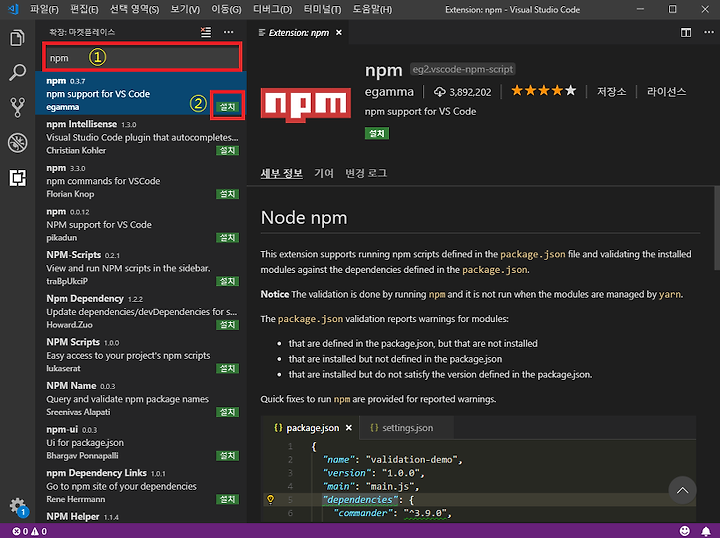Split the editor to the right
The image size is (720, 538).
(x=686, y=33)
